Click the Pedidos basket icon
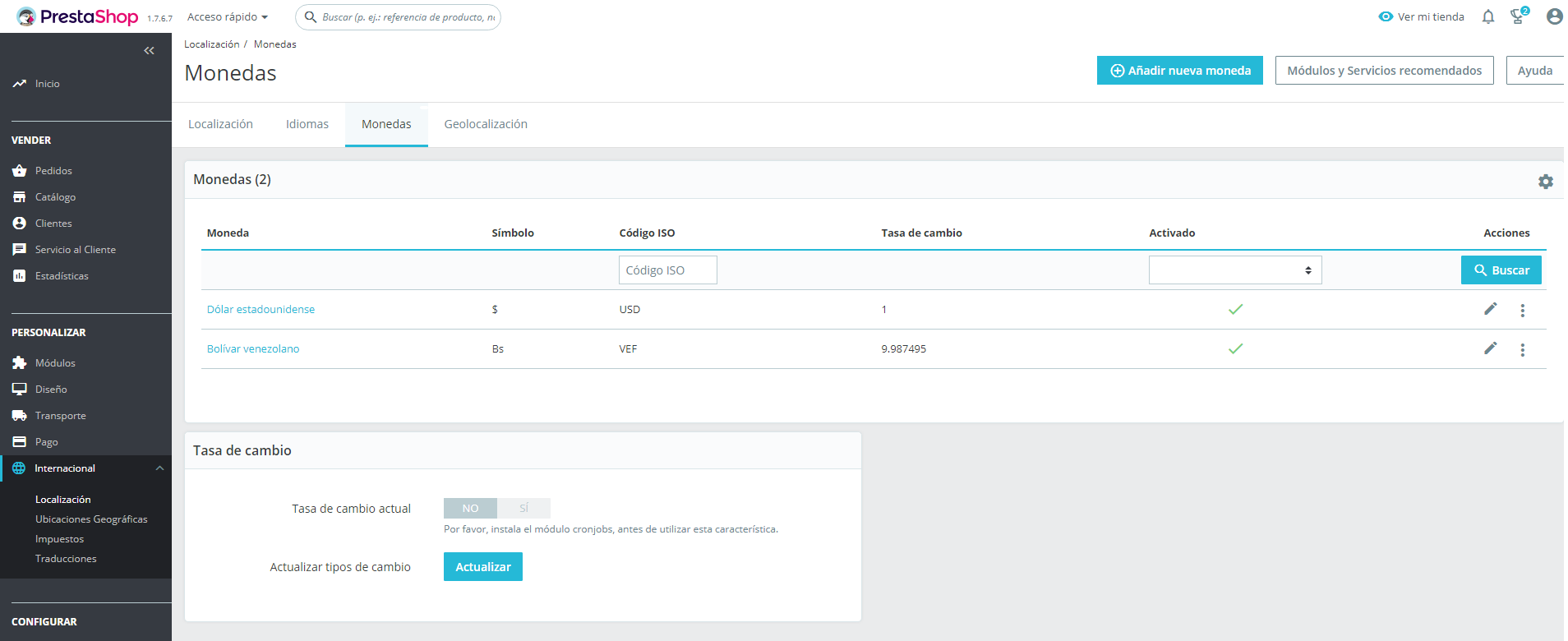 pyautogui.click(x=20, y=171)
